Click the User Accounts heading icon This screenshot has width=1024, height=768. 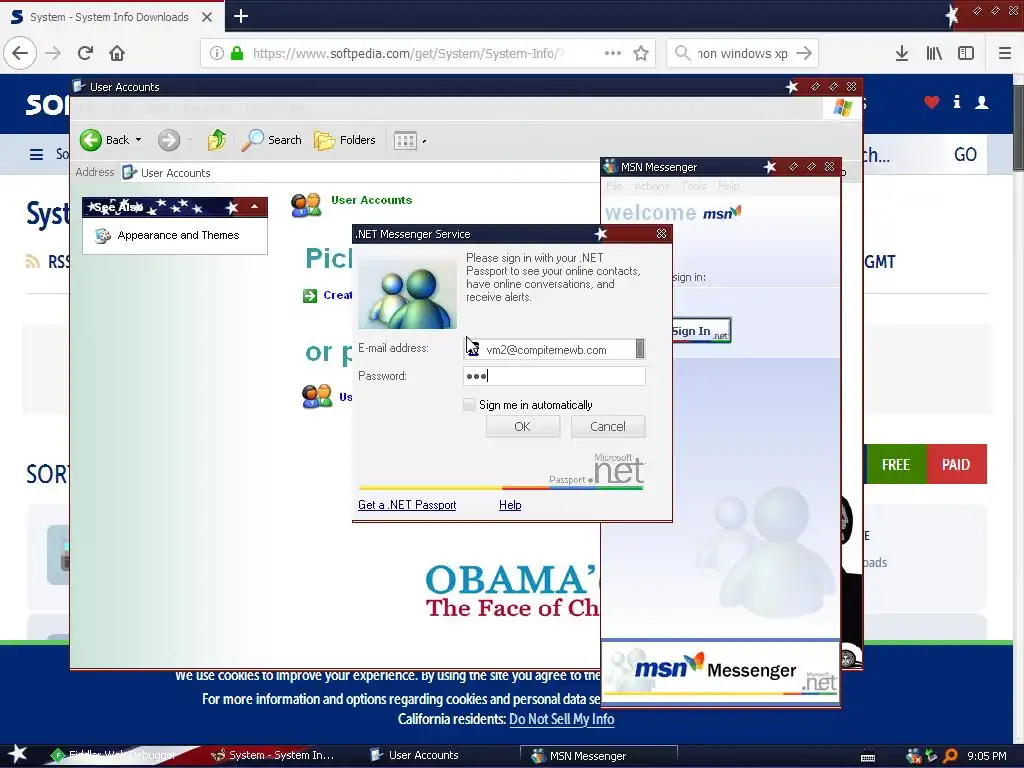tap(306, 205)
